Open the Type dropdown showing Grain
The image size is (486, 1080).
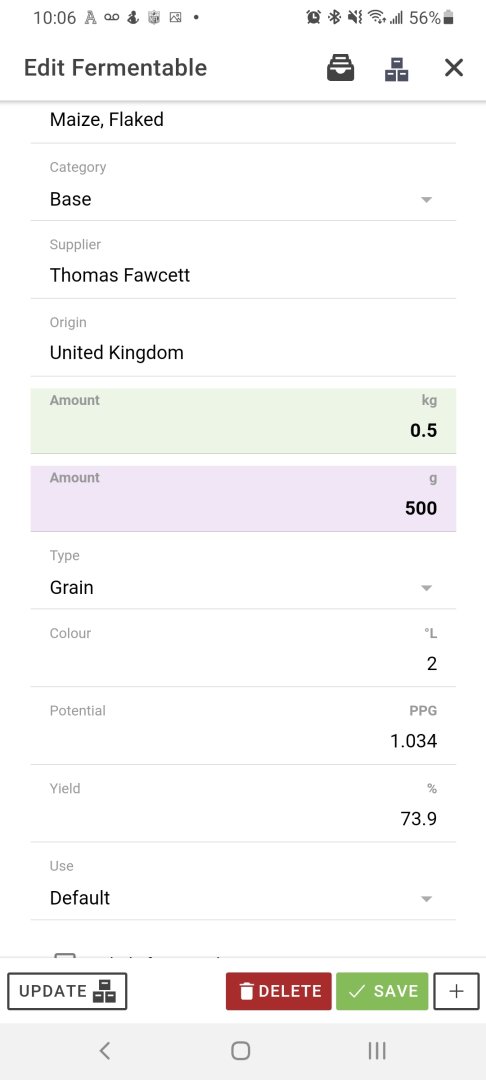(x=243, y=577)
